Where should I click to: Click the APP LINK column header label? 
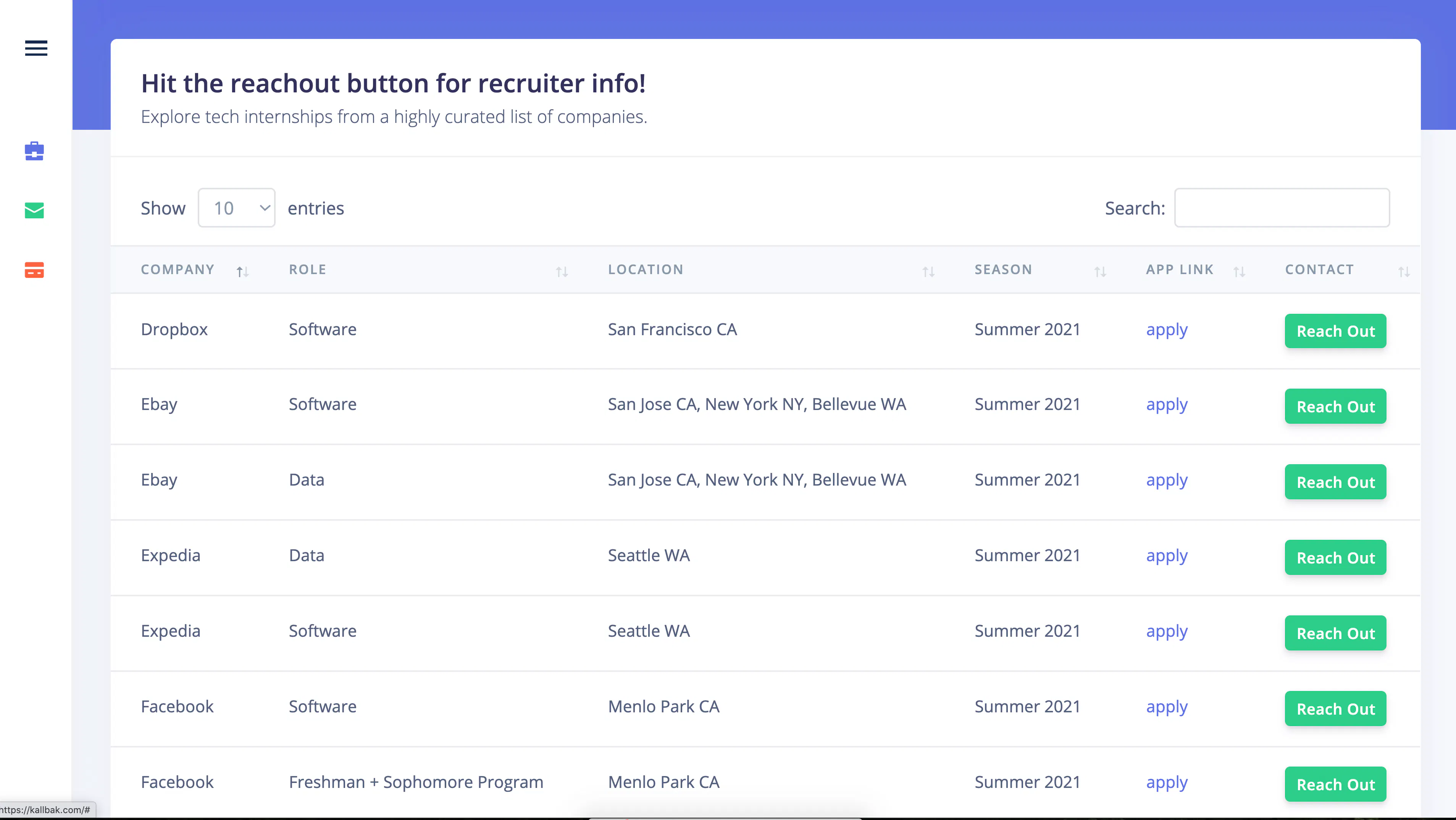[1180, 270]
